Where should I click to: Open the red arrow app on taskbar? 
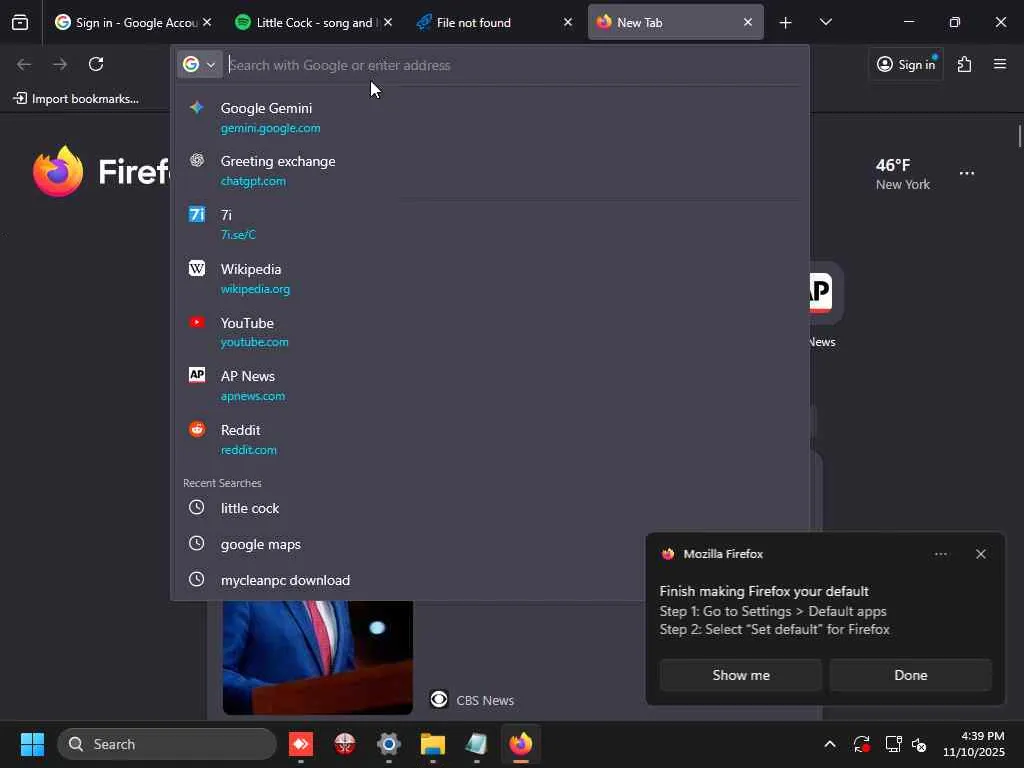pyautogui.click(x=301, y=744)
